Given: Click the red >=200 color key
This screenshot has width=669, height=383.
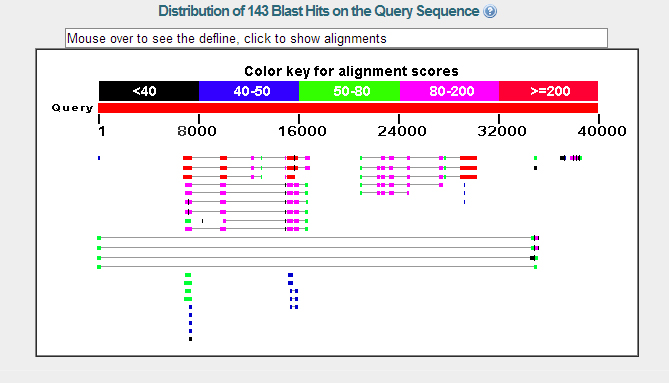Looking at the screenshot, I should pyautogui.click(x=549, y=91).
